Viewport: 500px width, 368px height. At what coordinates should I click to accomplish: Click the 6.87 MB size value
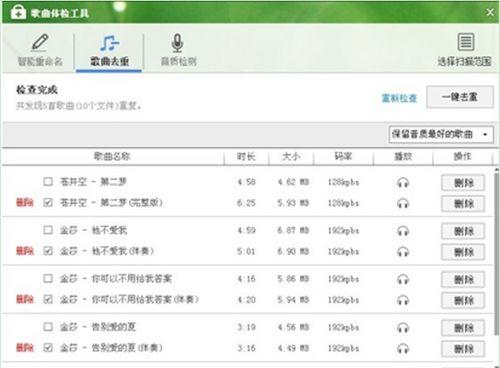coord(293,230)
